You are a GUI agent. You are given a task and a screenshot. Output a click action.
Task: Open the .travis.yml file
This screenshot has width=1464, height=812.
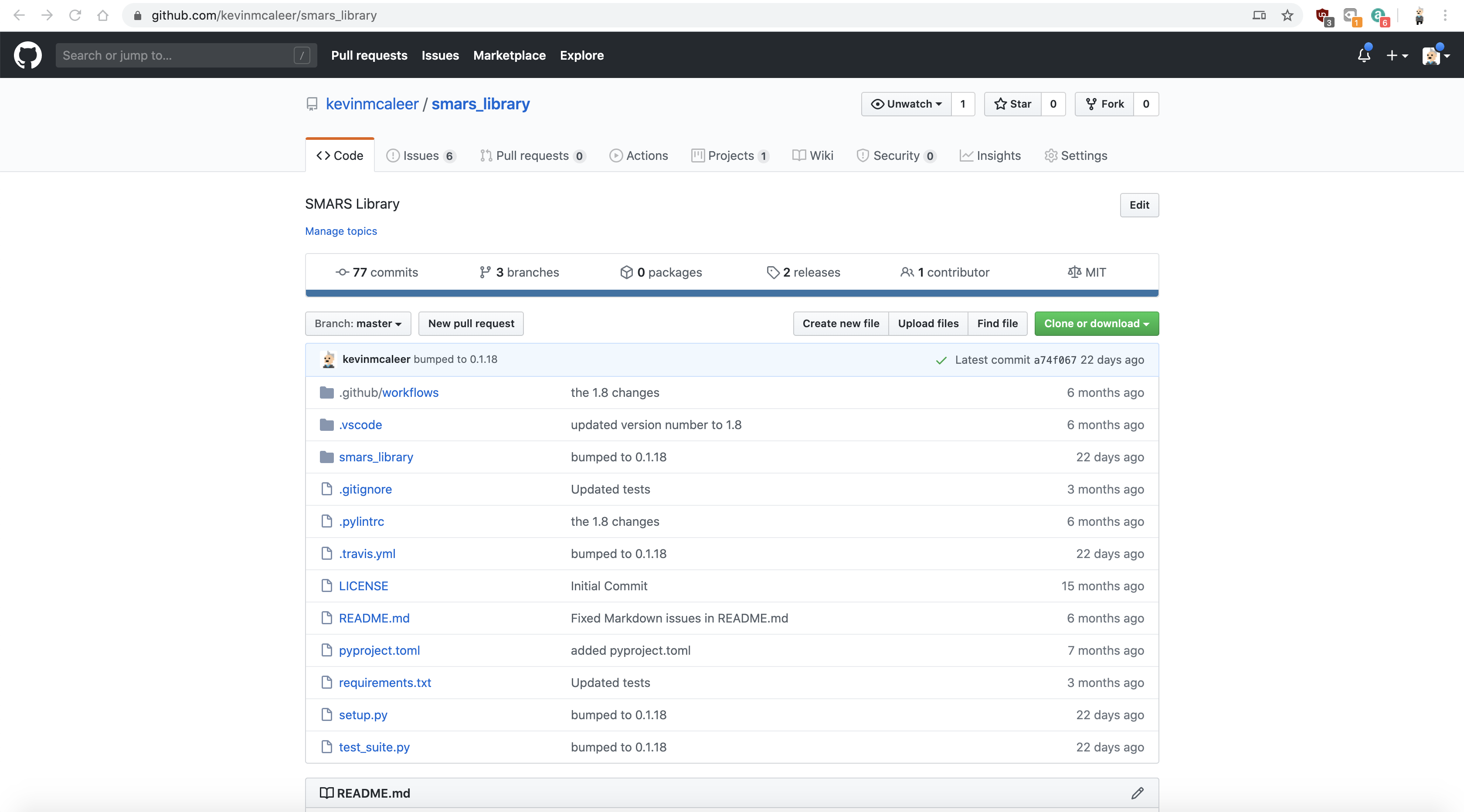pos(367,553)
